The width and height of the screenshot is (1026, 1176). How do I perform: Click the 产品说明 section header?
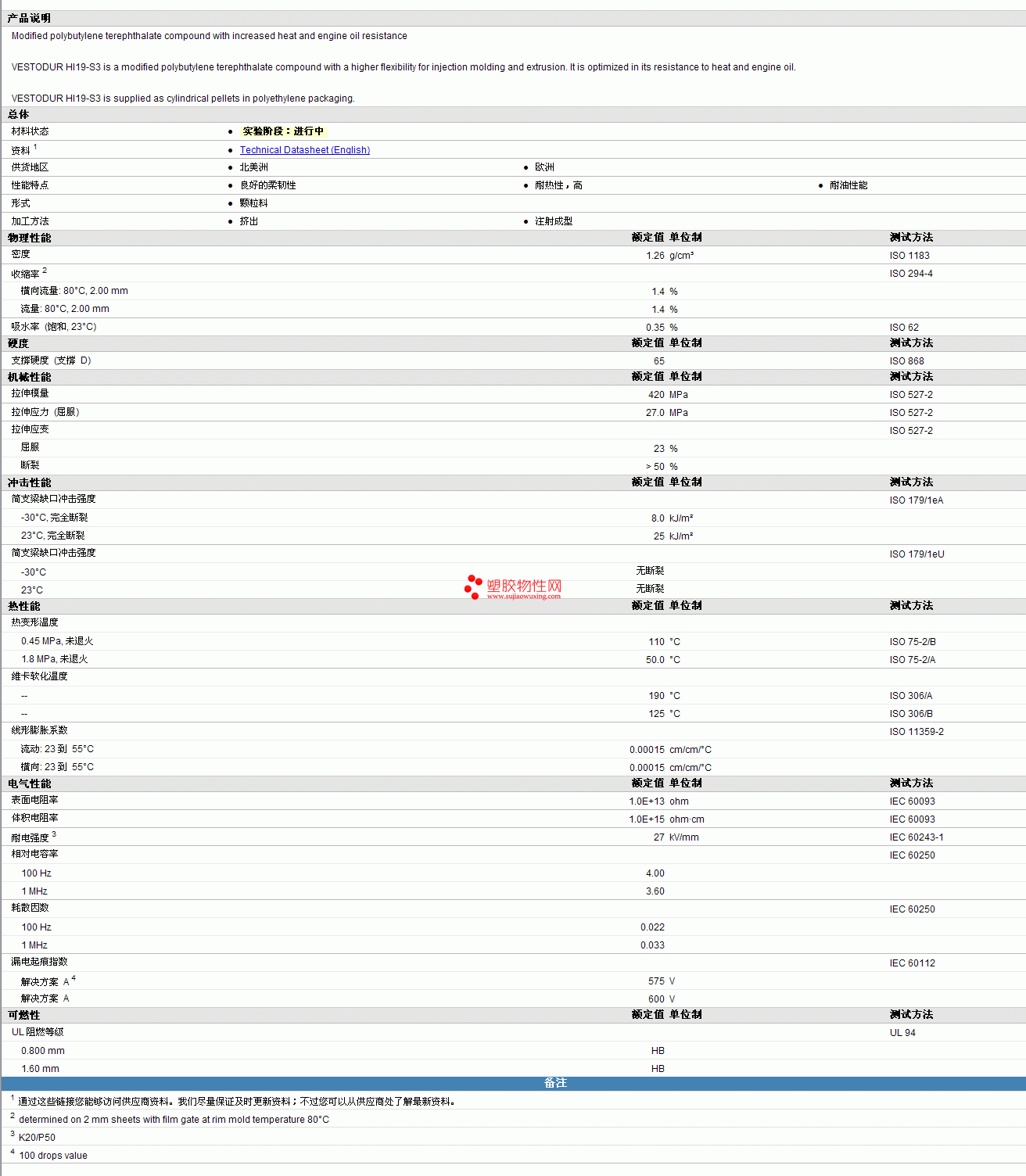pyautogui.click(x=29, y=18)
